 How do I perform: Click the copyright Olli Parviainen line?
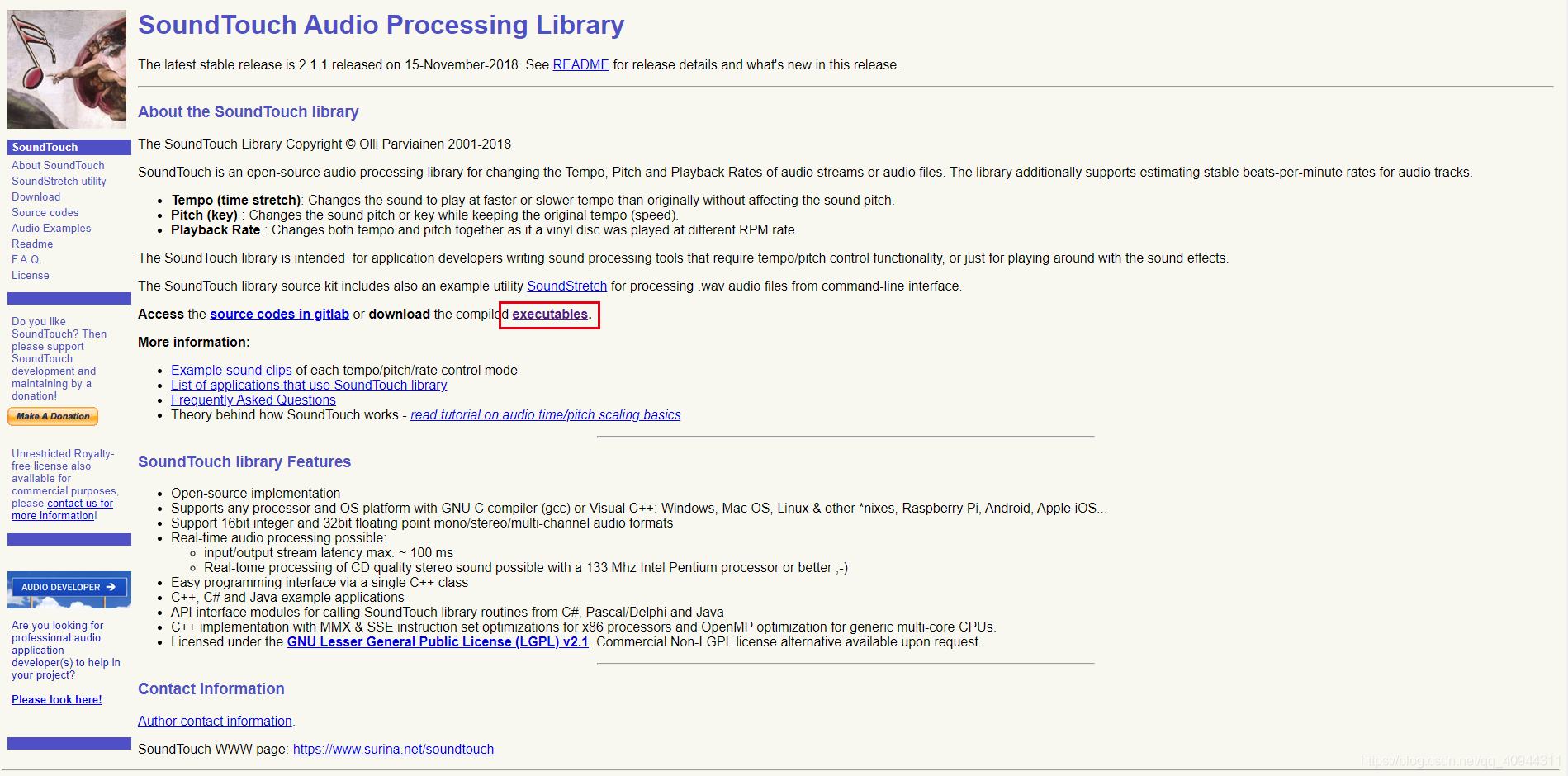coord(324,144)
